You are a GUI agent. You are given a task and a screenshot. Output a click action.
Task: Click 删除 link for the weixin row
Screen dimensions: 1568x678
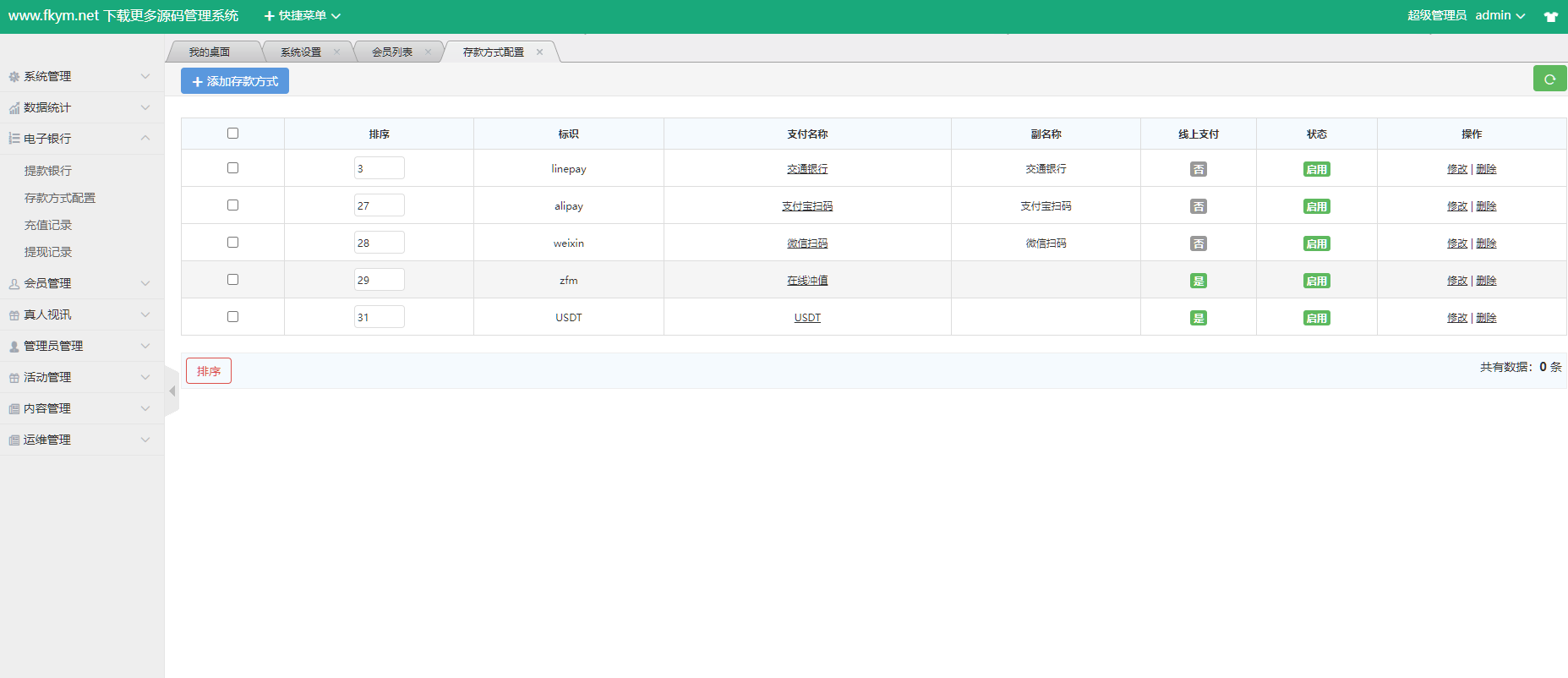point(1486,243)
